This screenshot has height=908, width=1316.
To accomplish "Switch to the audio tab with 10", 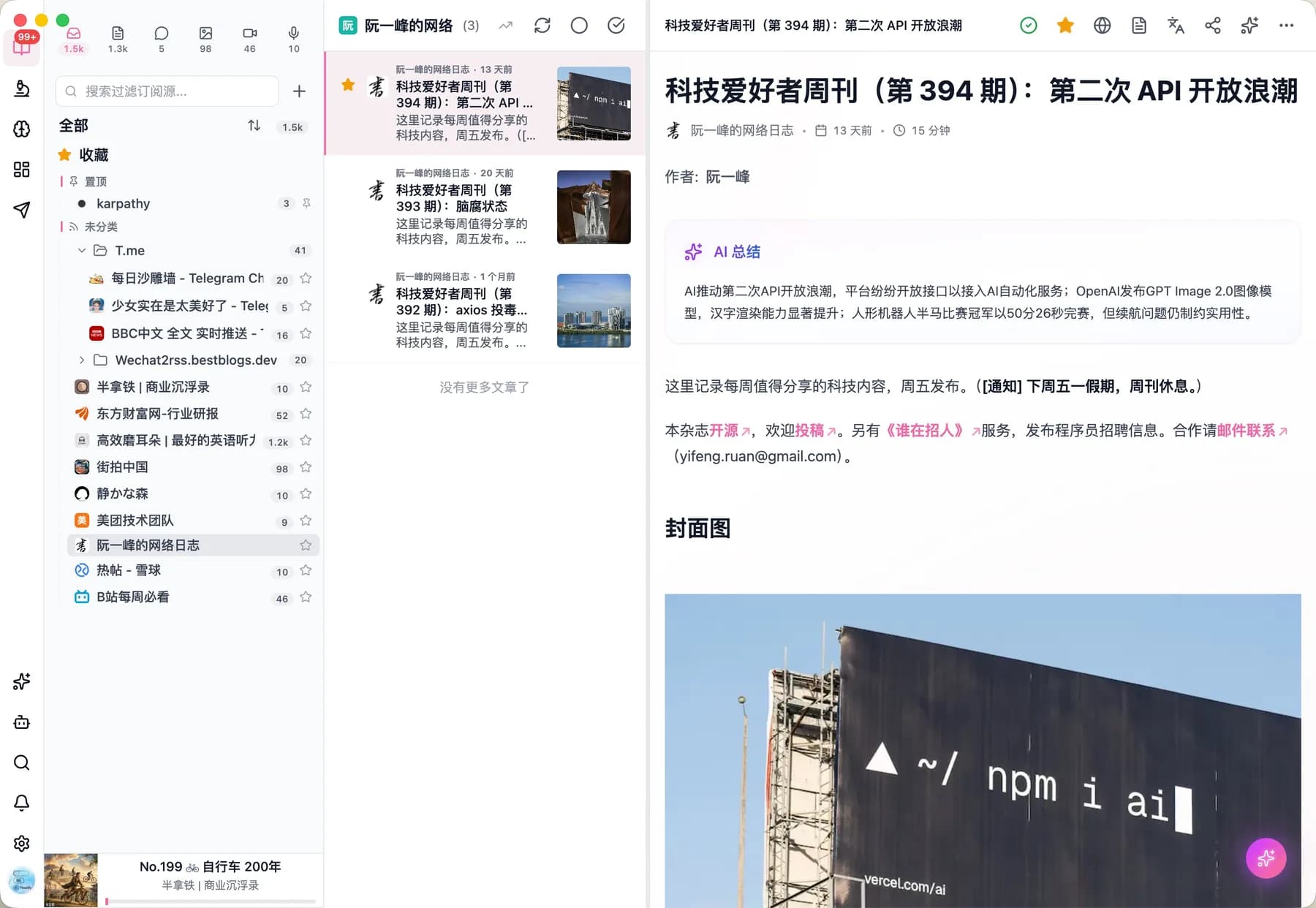I will click(293, 39).
